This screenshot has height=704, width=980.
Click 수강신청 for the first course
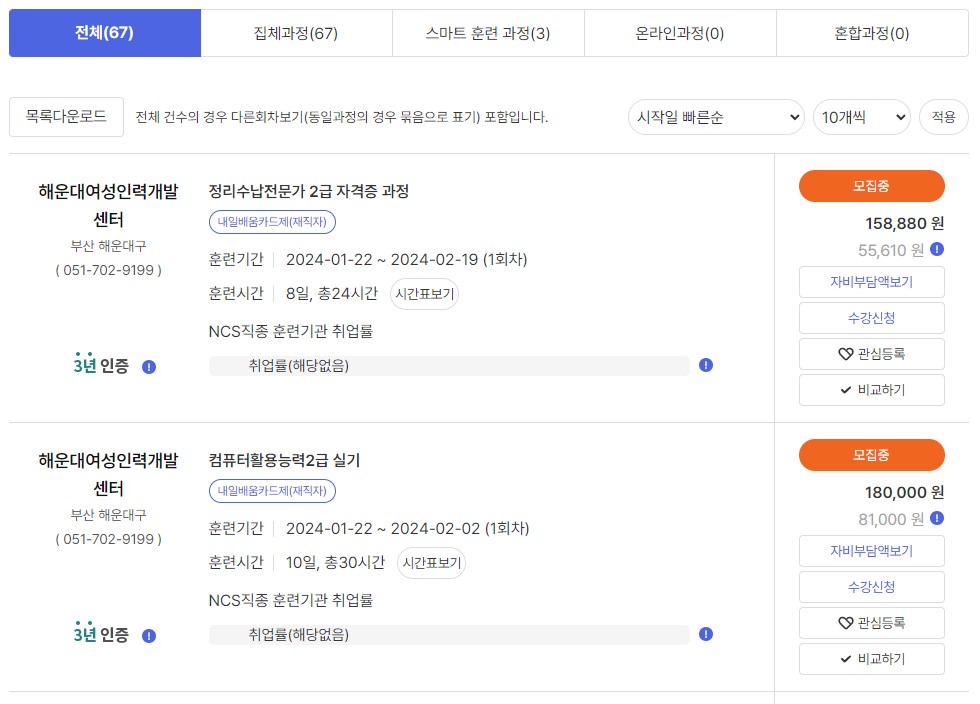point(871,318)
